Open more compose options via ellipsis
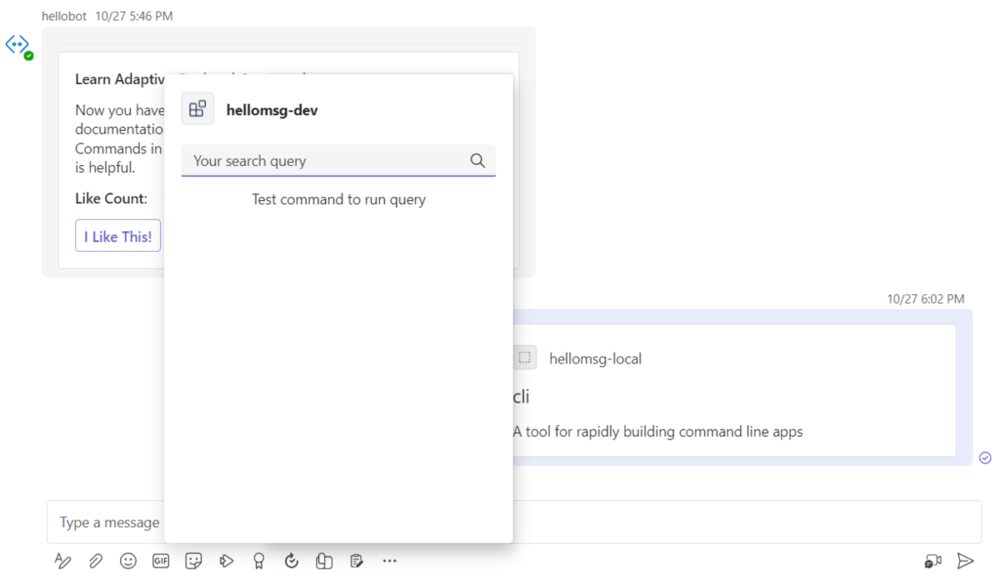Image resolution: width=1000 pixels, height=587 pixels. click(x=389, y=561)
